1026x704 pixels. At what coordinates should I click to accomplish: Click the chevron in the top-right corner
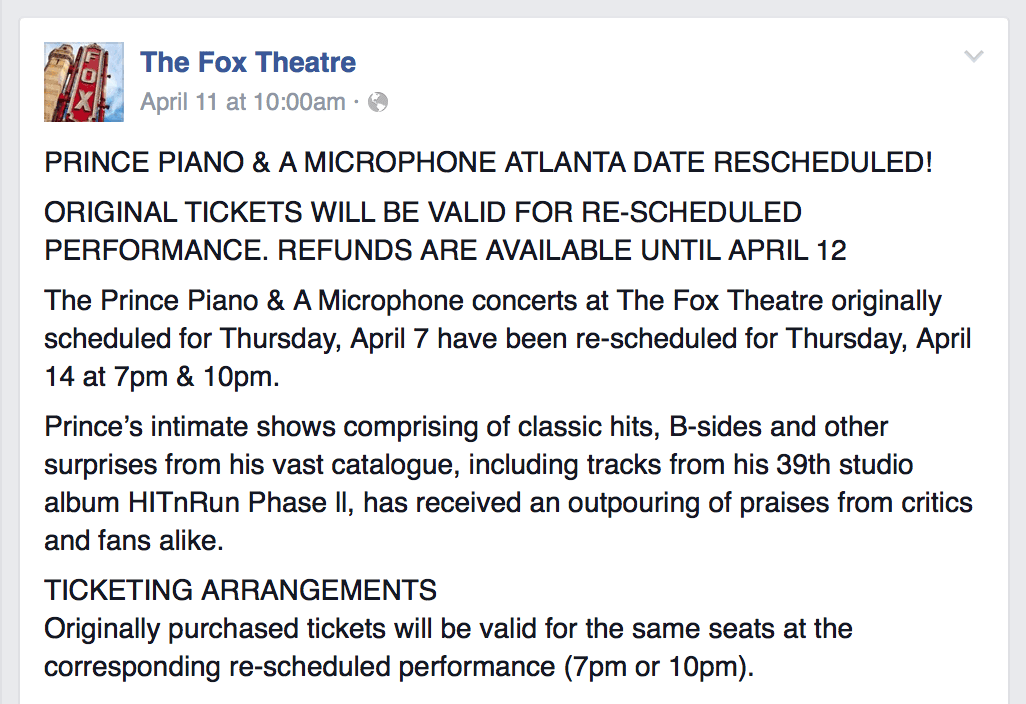pyautogui.click(x=974, y=57)
